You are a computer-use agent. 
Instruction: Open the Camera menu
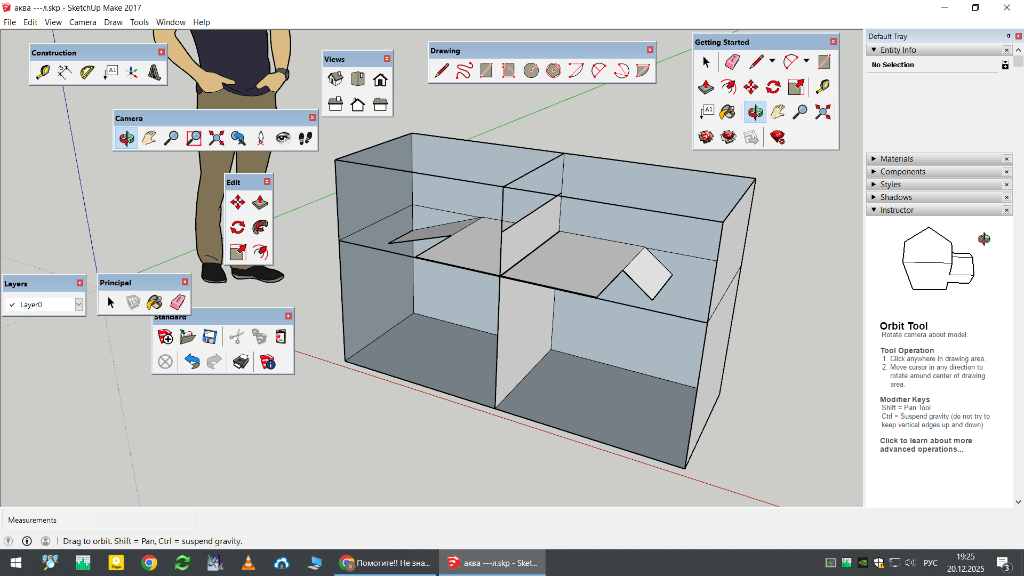pyautogui.click(x=82, y=22)
